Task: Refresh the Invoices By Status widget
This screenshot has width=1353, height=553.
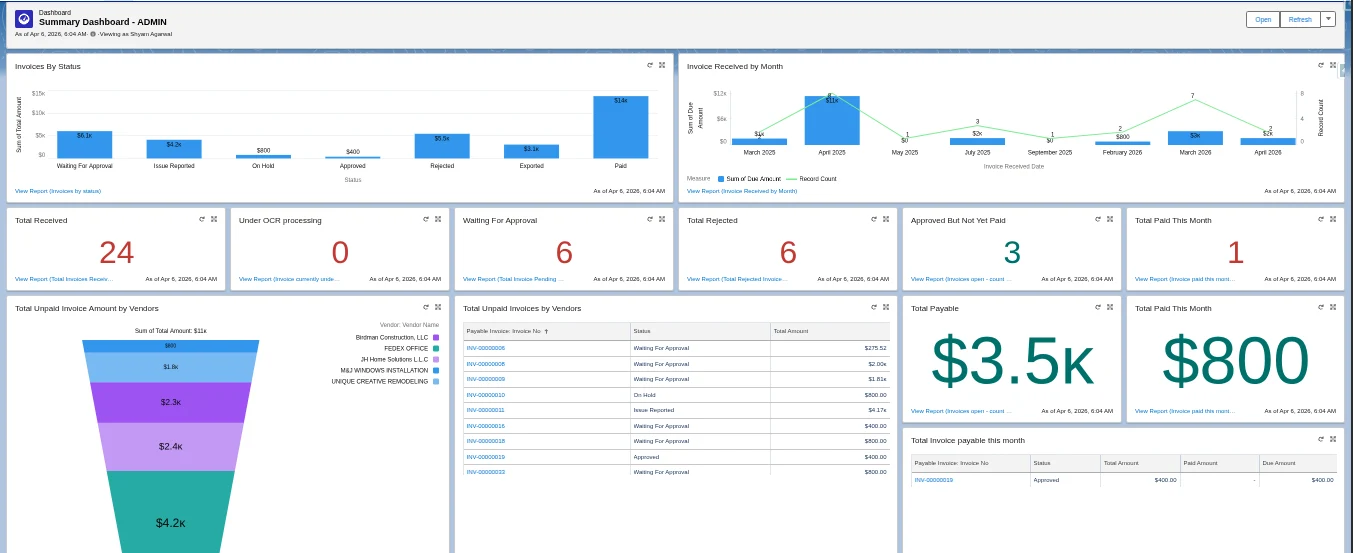Action: pyautogui.click(x=650, y=65)
